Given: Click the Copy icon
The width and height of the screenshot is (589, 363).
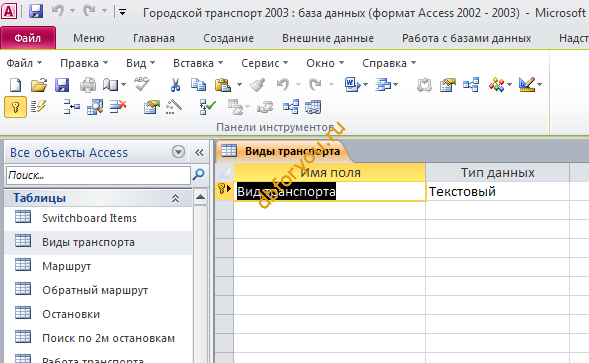Looking at the screenshot, I should coord(198,85).
